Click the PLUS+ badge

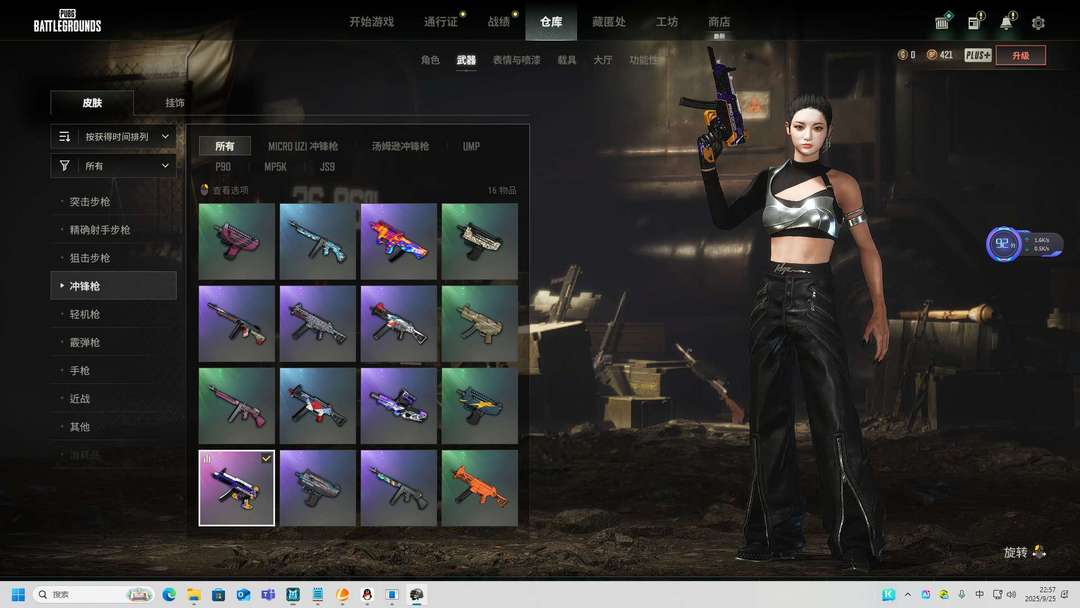(x=977, y=55)
